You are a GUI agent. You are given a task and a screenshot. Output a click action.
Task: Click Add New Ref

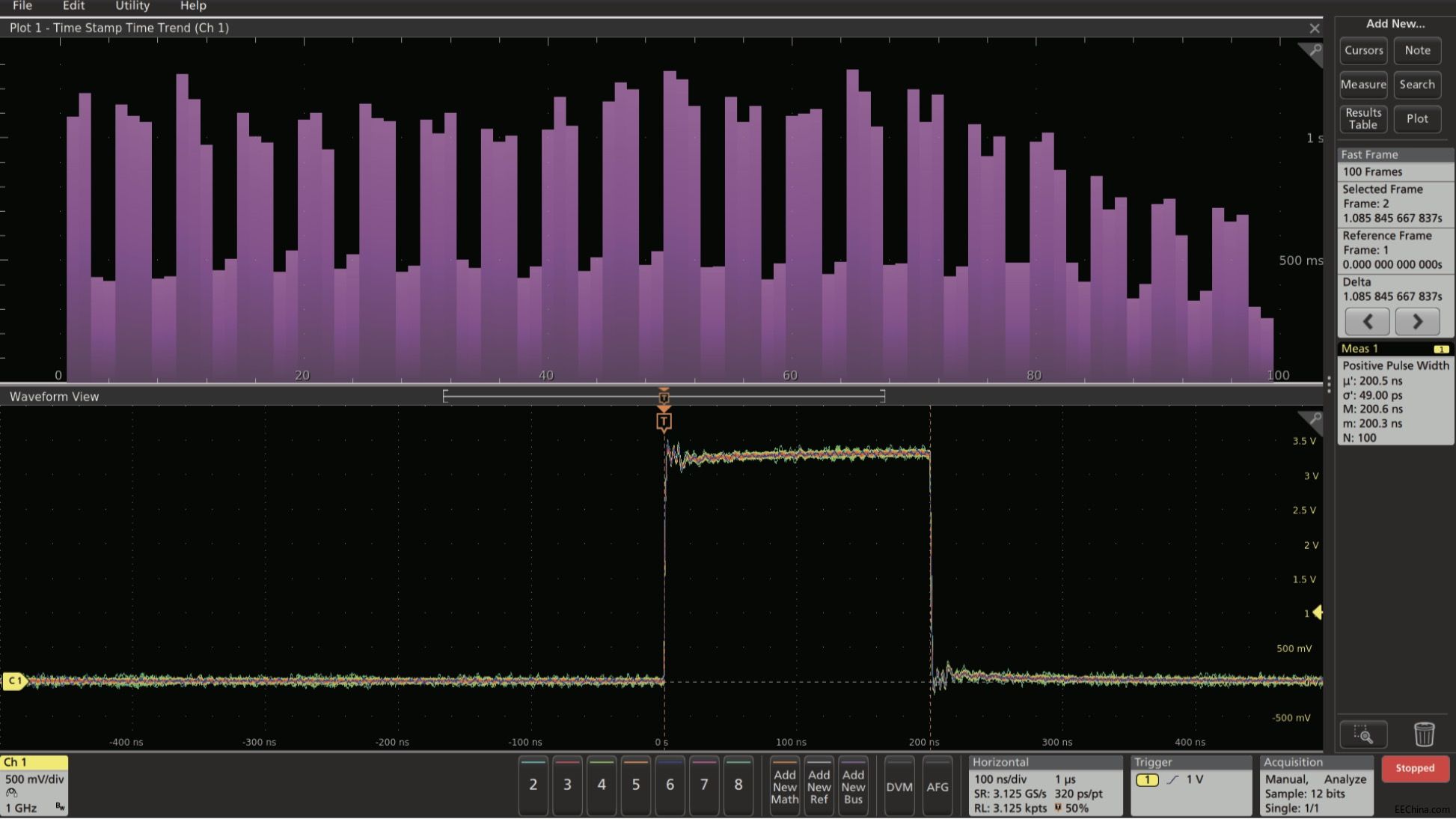click(819, 785)
